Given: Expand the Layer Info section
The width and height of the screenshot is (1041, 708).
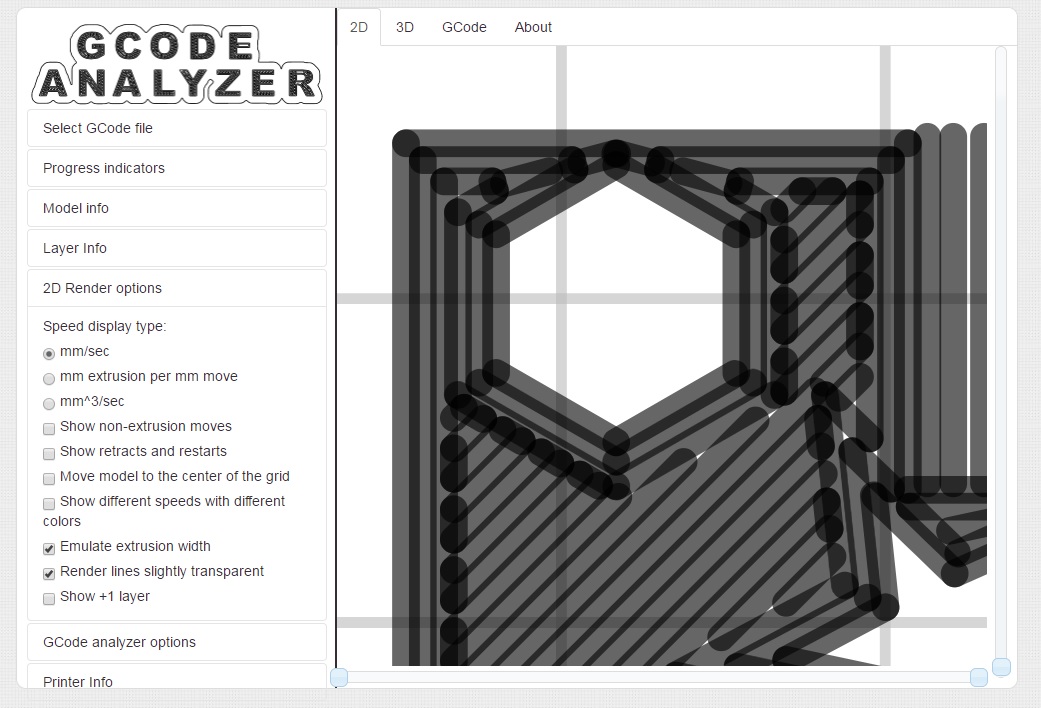Looking at the screenshot, I should coord(177,248).
